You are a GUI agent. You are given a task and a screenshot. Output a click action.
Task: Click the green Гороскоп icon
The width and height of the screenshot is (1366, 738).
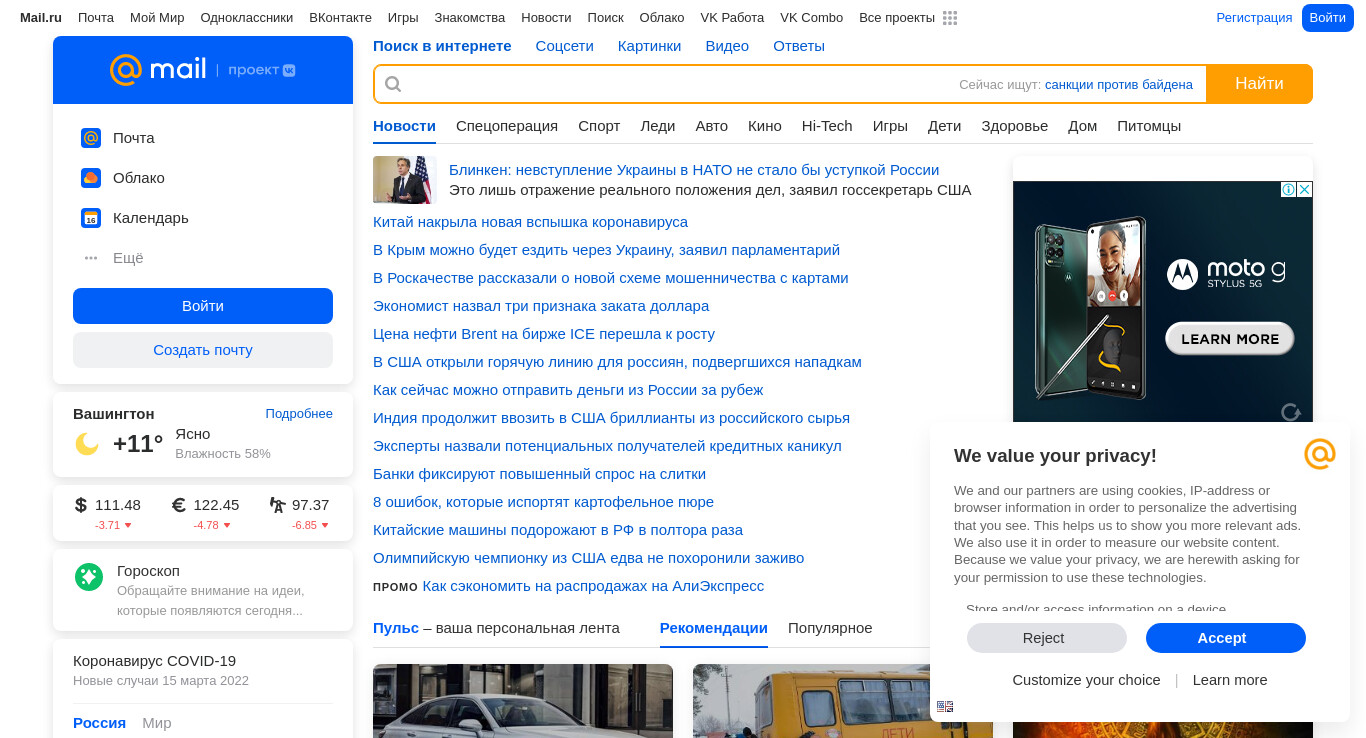pyautogui.click(x=89, y=577)
